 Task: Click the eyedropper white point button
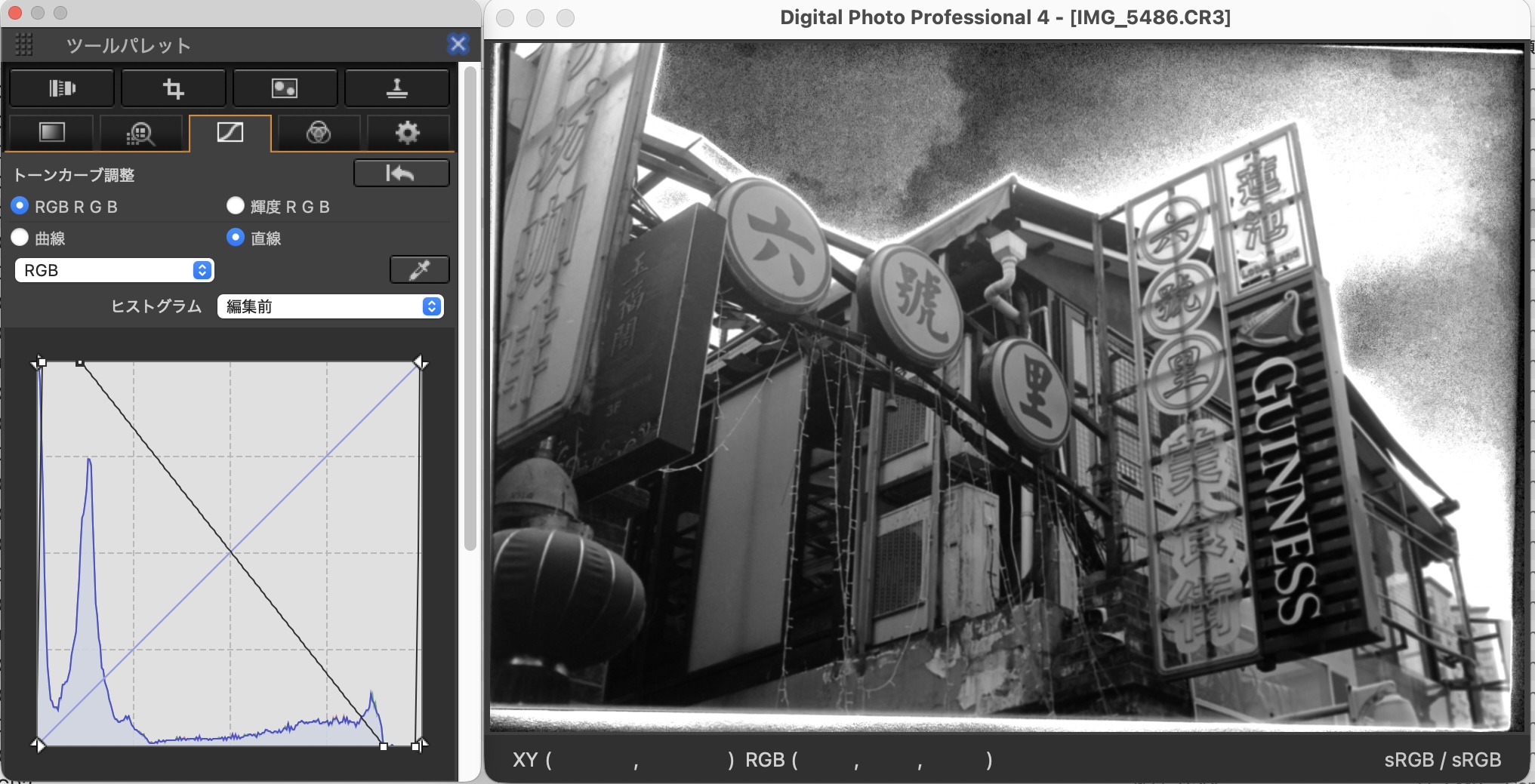coord(419,270)
